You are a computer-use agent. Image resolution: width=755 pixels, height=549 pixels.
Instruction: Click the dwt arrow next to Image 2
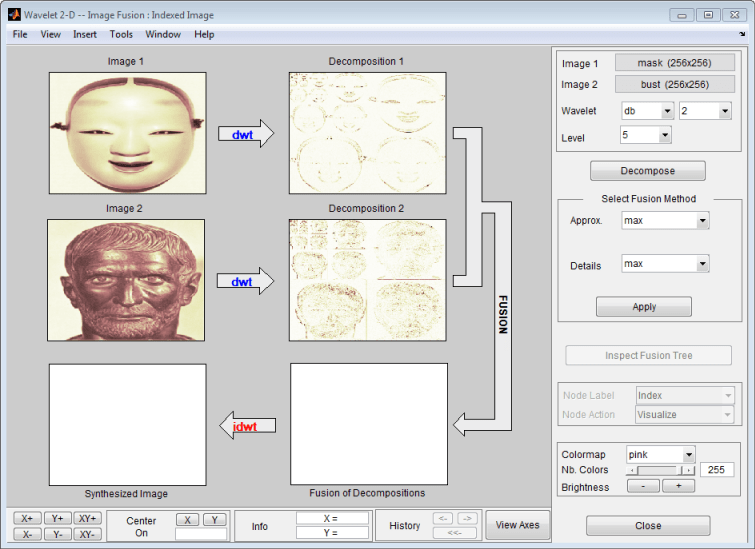point(246,281)
